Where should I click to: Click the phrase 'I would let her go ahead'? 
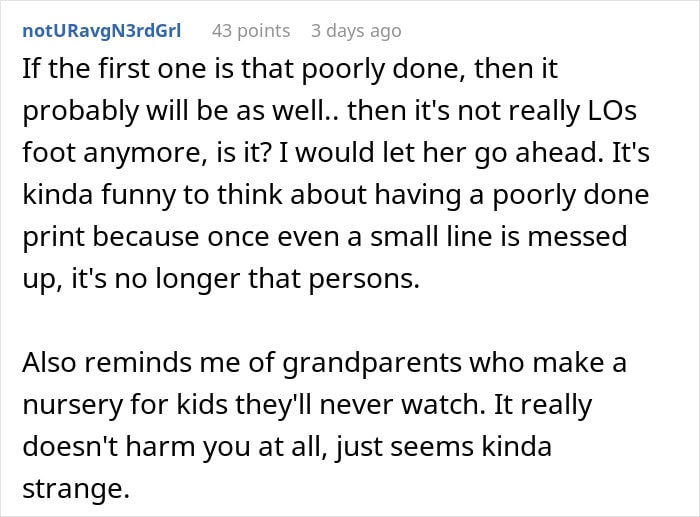click(438, 153)
